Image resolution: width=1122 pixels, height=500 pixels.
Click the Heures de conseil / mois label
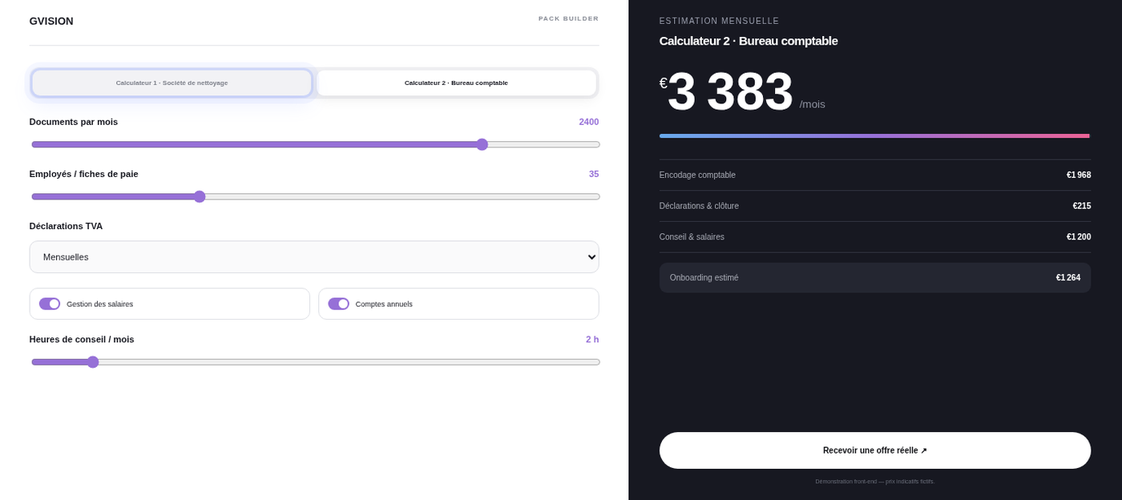pyautogui.click(x=82, y=340)
